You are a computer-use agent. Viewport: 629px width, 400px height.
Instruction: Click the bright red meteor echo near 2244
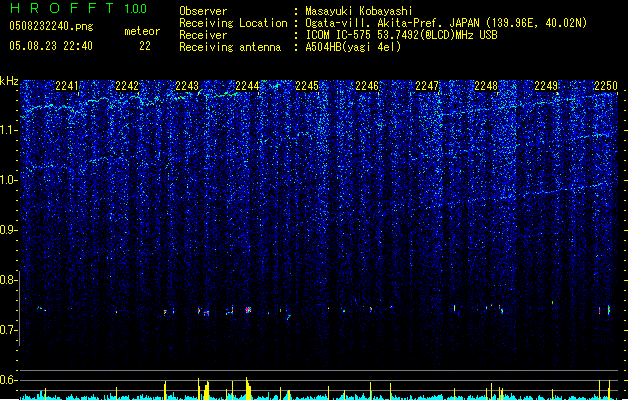coord(248,309)
